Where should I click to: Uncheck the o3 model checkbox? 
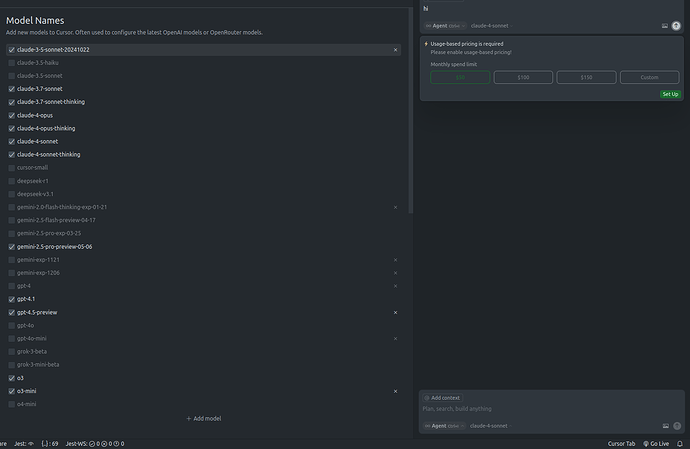point(11,378)
